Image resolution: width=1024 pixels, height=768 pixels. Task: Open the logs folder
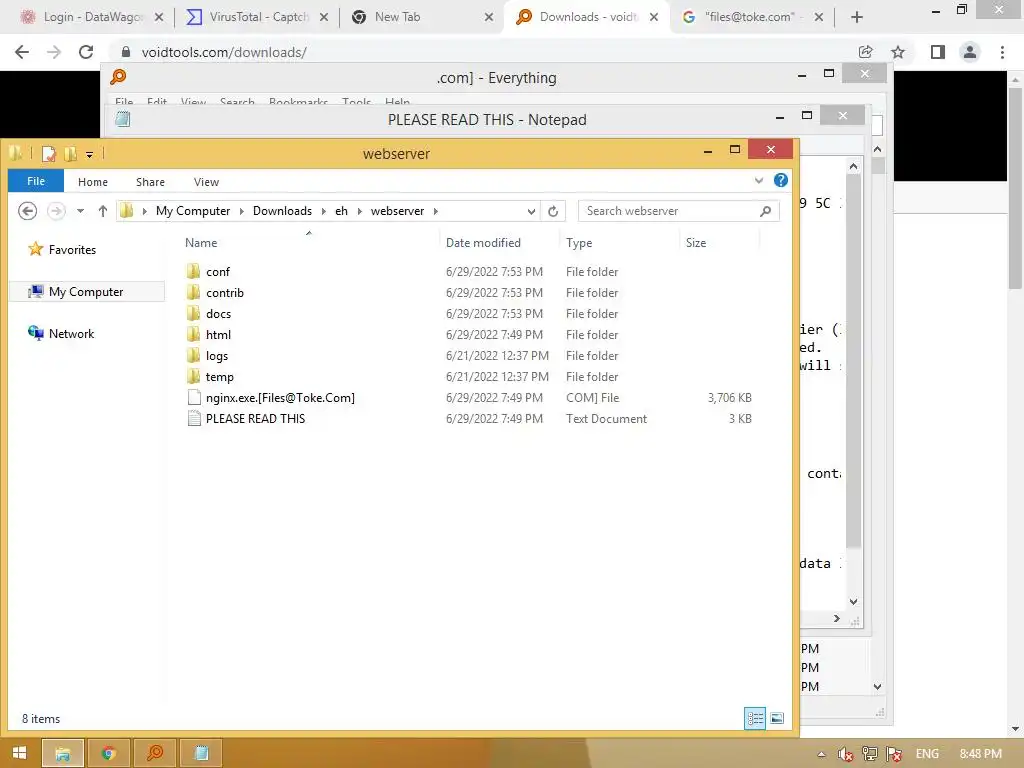pyautogui.click(x=217, y=356)
